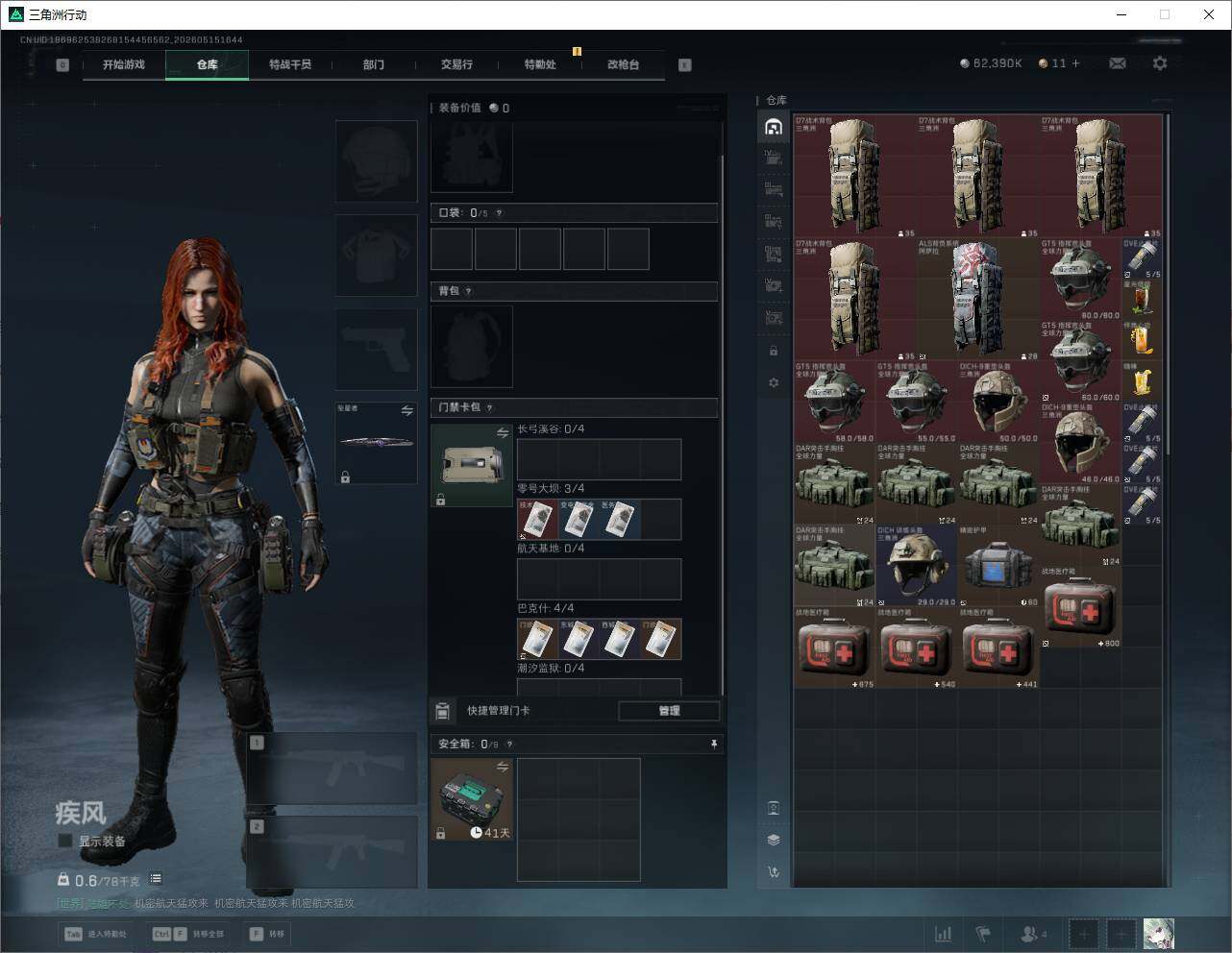
Task: Open the bar chart stats icon
Action: click(x=944, y=934)
